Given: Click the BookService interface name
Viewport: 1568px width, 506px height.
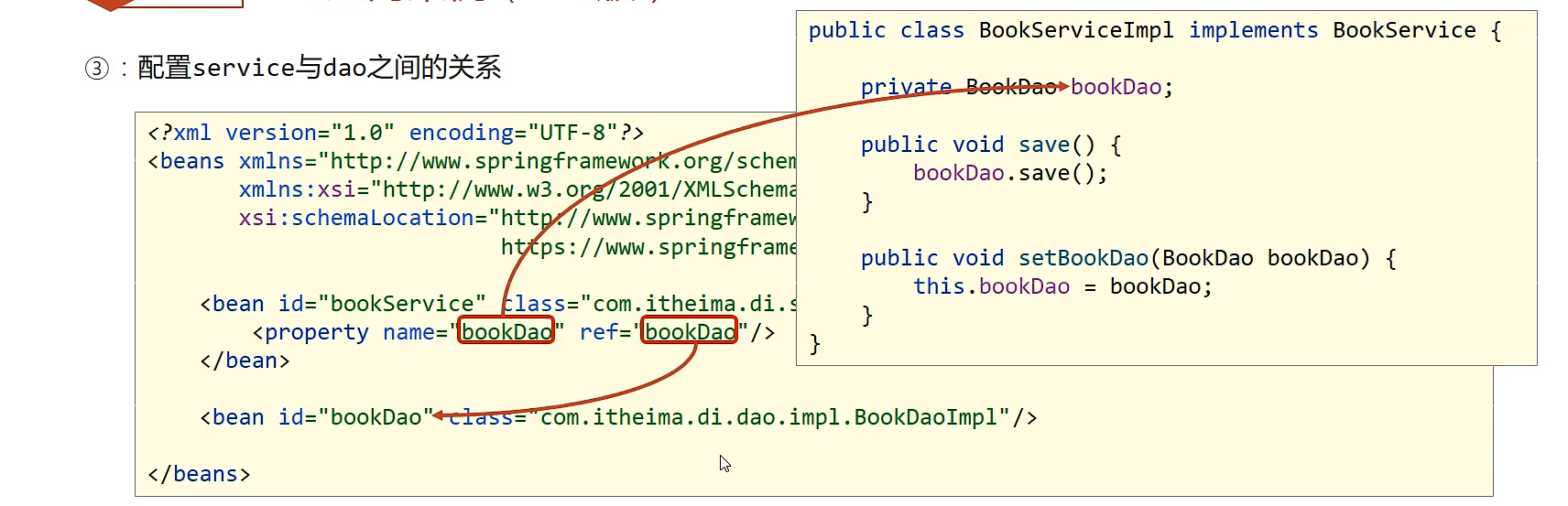Looking at the screenshot, I should pos(1404,30).
